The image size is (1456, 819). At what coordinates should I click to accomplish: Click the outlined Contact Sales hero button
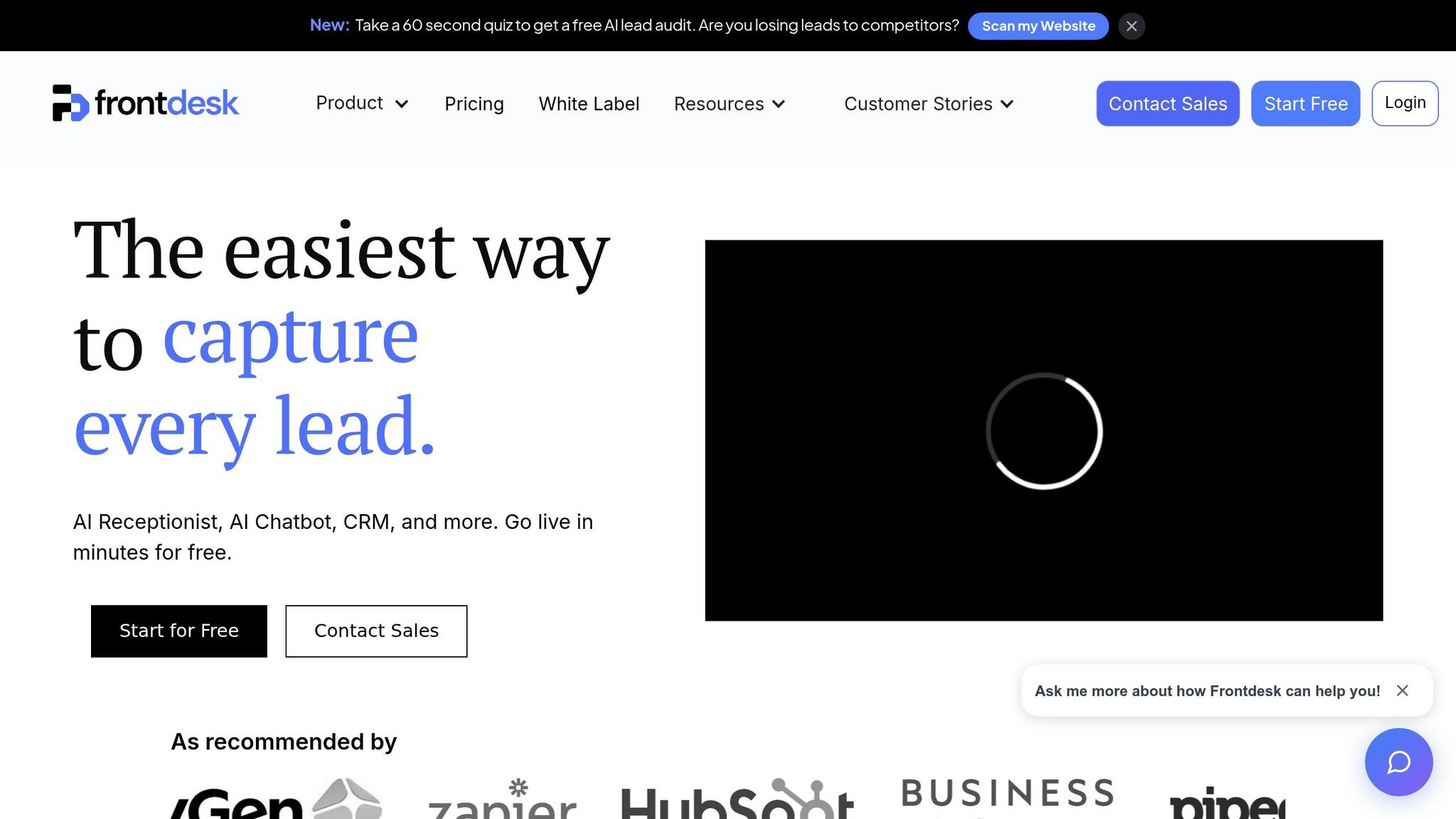(x=376, y=631)
